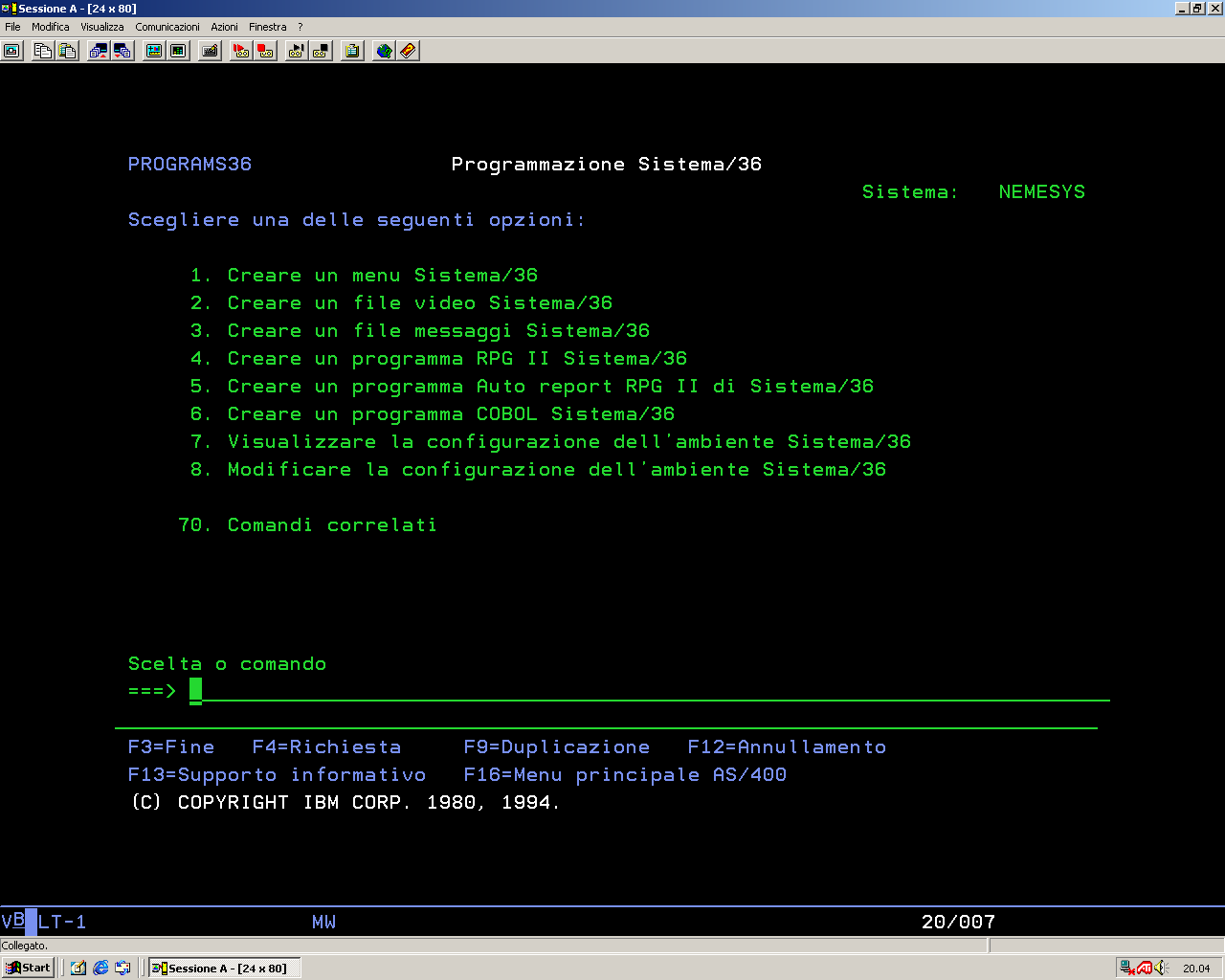Open the File menu
Viewport: 1225px width, 980px height.
tap(12, 27)
